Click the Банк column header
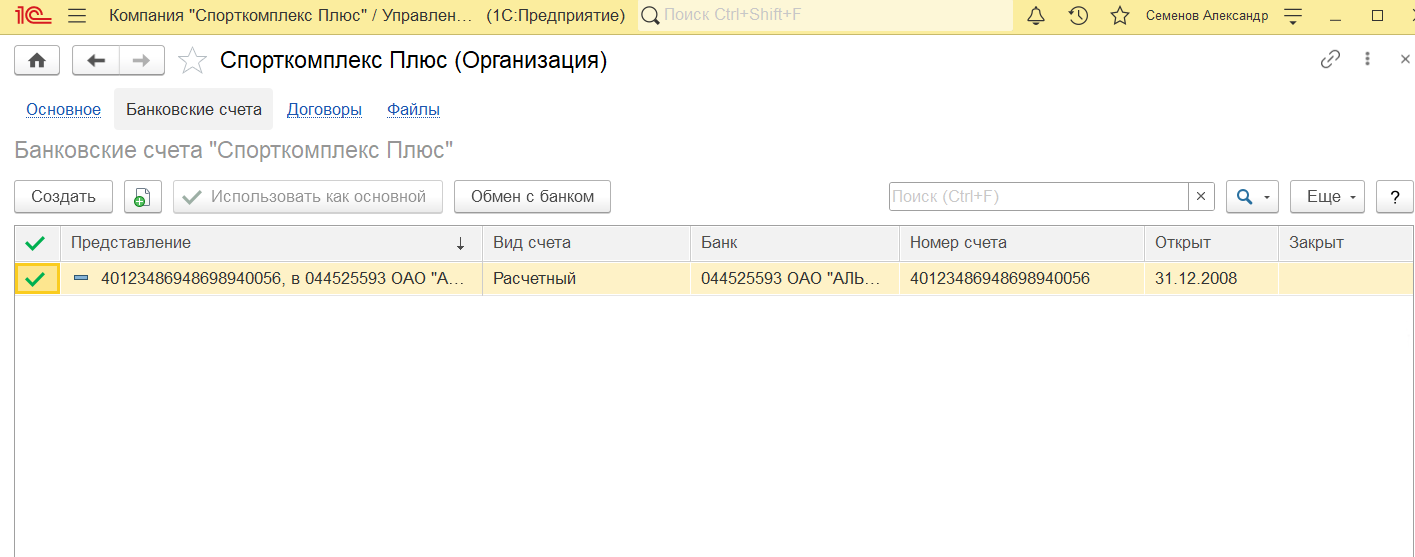 pos(795,243)
